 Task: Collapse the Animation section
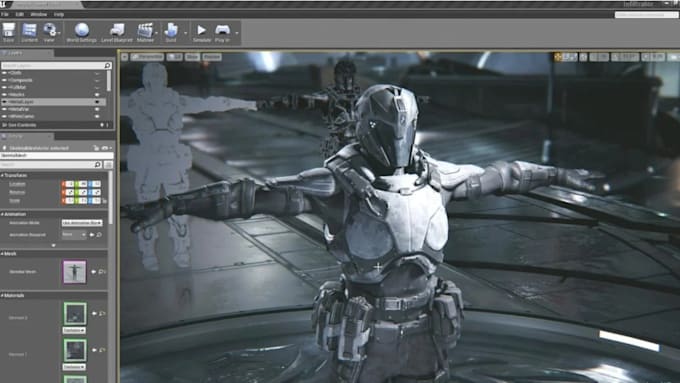(2, 214)
